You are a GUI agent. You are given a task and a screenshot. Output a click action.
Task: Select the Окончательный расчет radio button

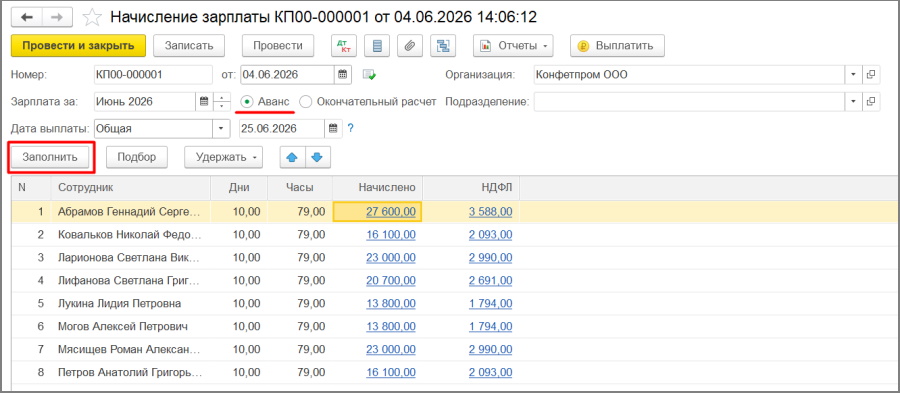pyautogui.click(x=306, y=102)
